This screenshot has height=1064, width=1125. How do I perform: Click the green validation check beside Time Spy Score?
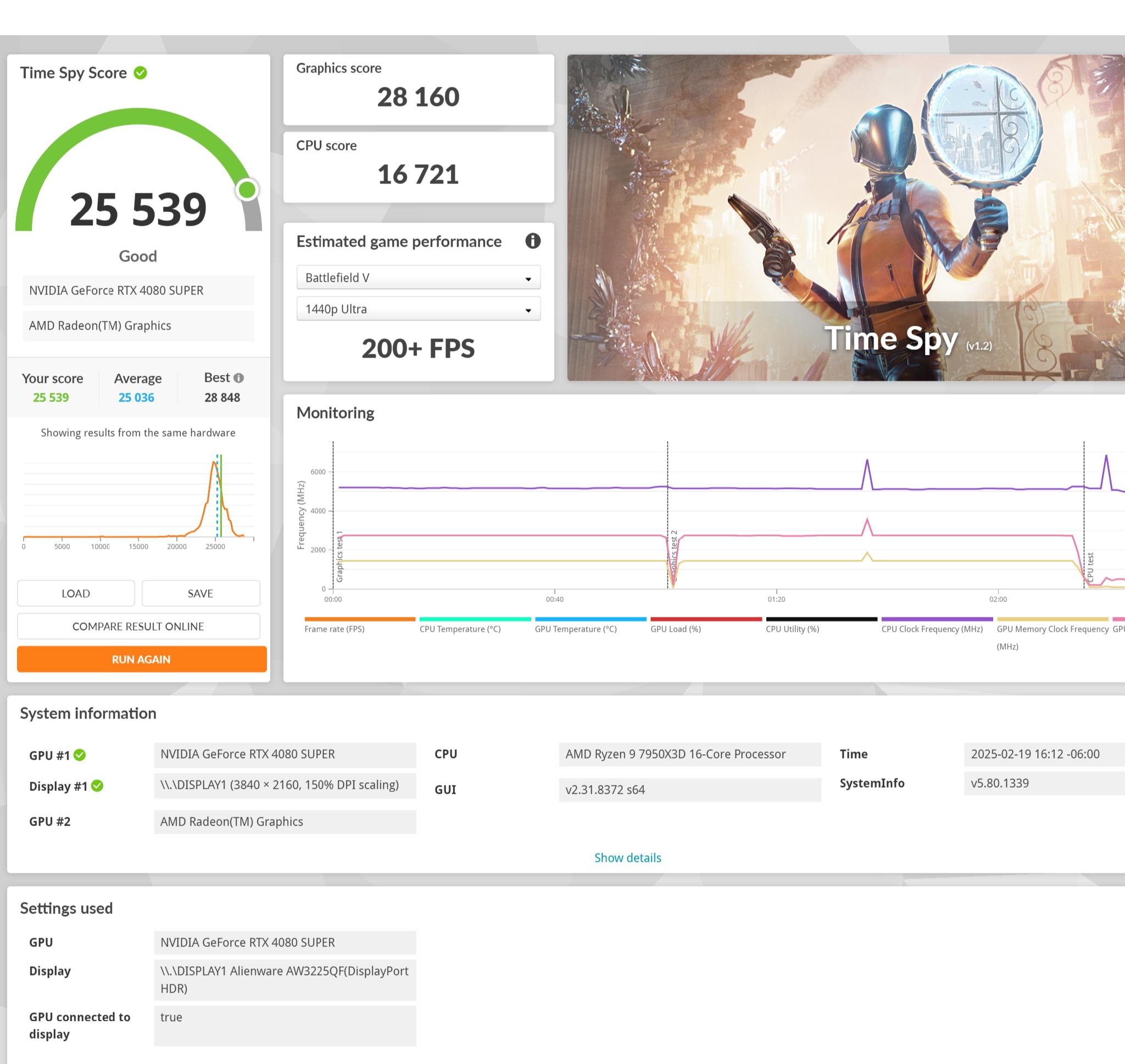point(140,73)
